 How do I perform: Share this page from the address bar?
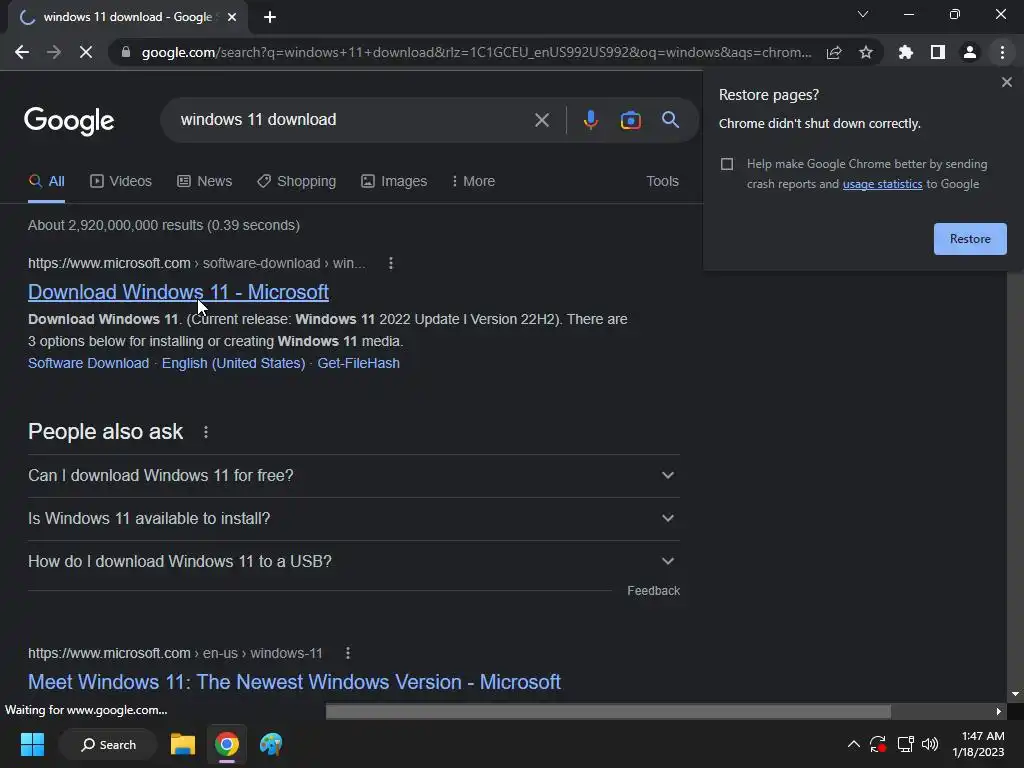coord(834,52)
